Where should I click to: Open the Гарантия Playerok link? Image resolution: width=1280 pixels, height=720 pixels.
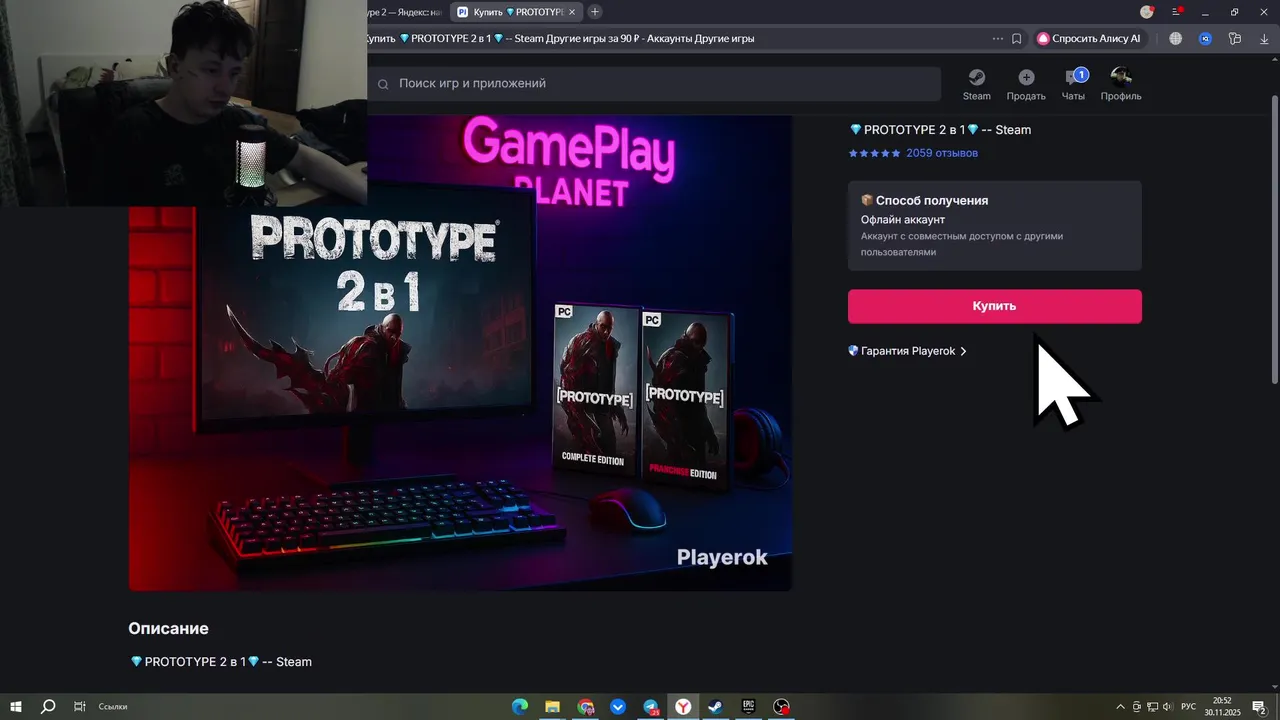907,351
